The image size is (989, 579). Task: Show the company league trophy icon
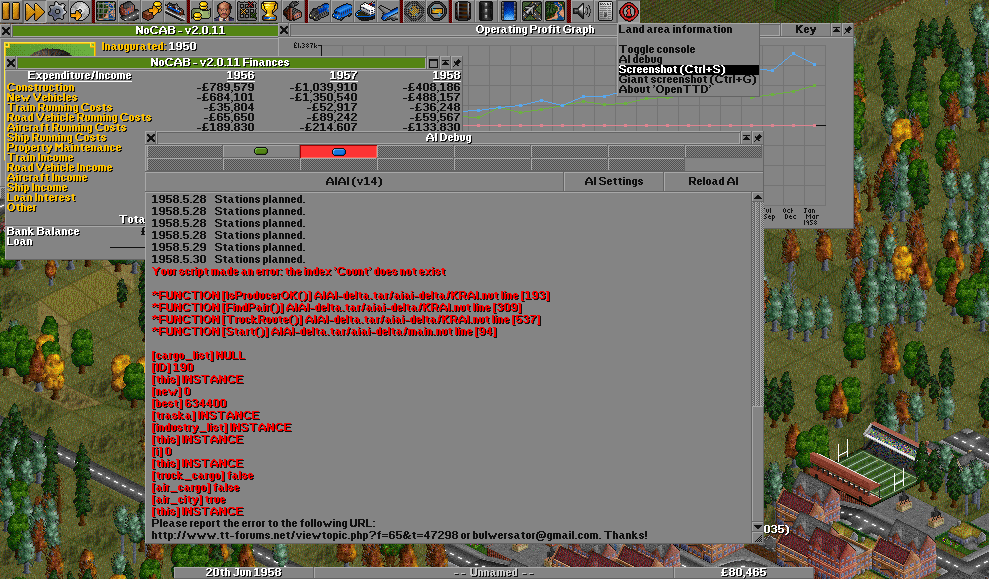(269, 11)
